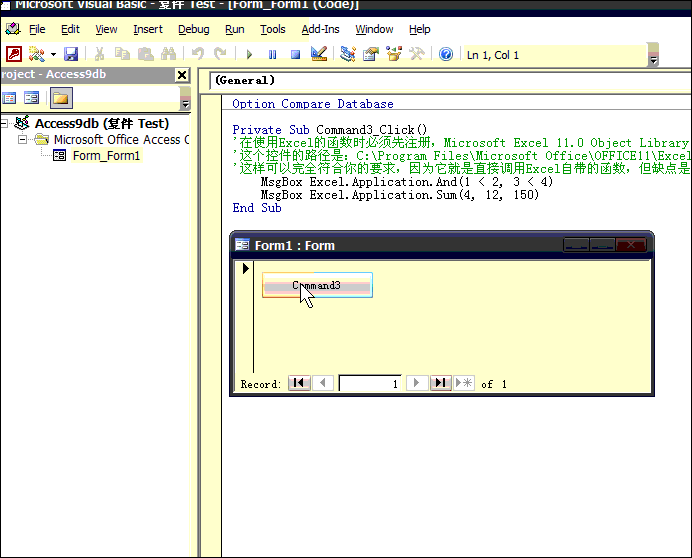Open the Help menu
Screen dimensions: 692x558
coord(420,29)
